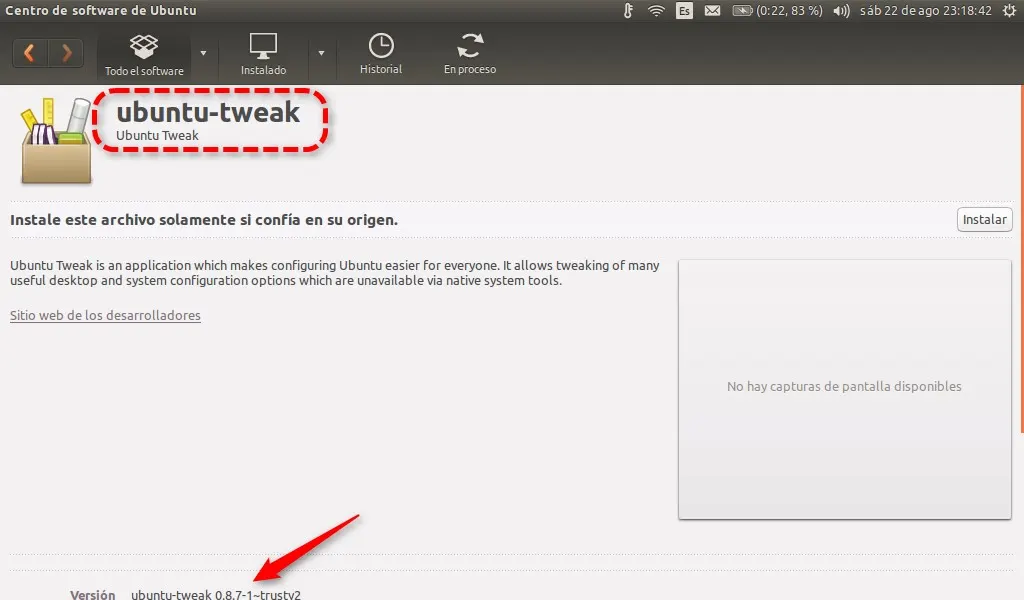Open Sitio web de los desarrolladores link
The image size is (1024, 600).
(105, 315)
